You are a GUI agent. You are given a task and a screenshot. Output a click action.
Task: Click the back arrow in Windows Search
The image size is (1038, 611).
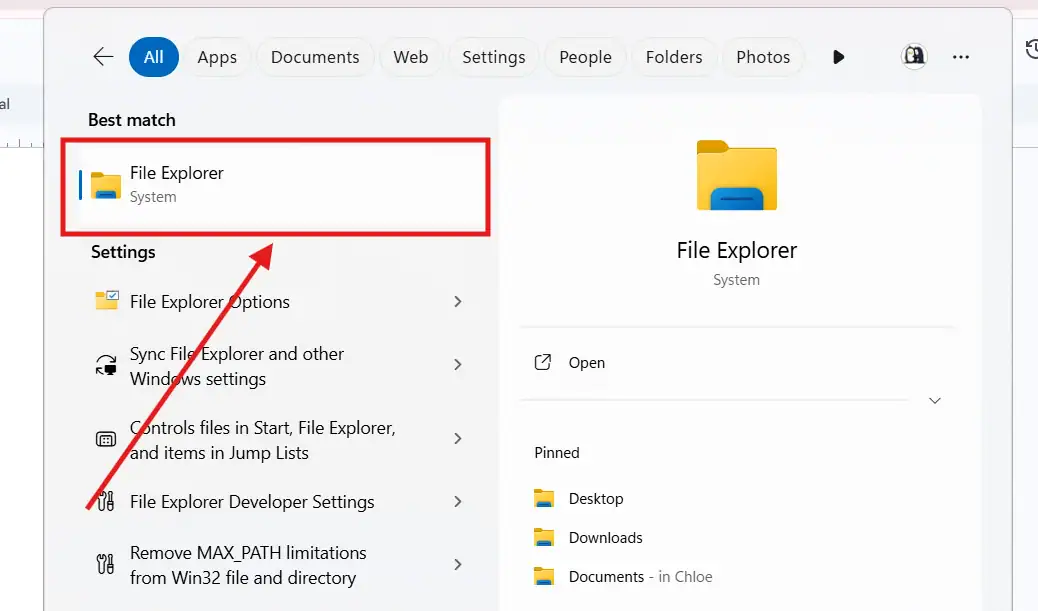(x=102, y=57)
